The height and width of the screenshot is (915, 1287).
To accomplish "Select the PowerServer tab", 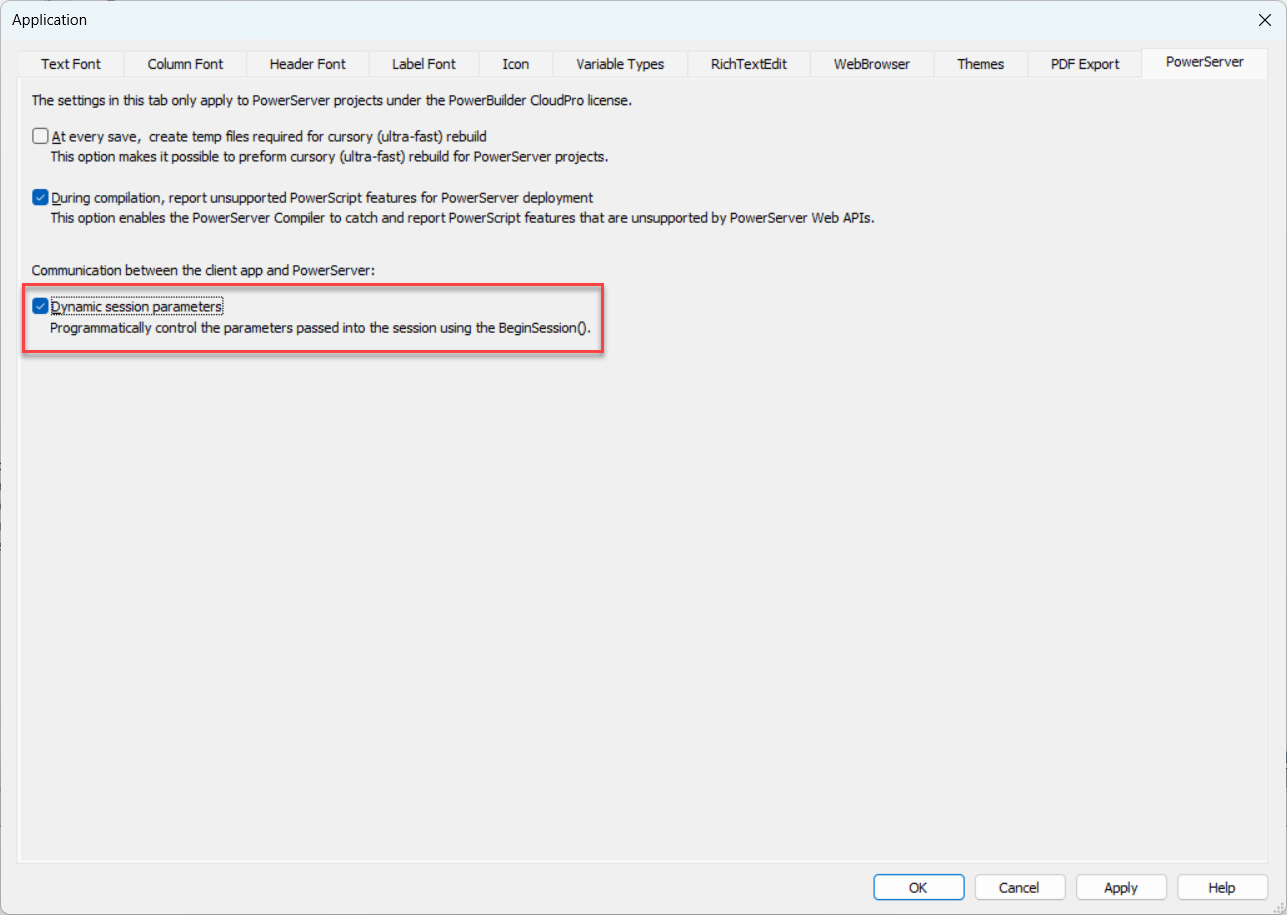I will [1204, 62].
